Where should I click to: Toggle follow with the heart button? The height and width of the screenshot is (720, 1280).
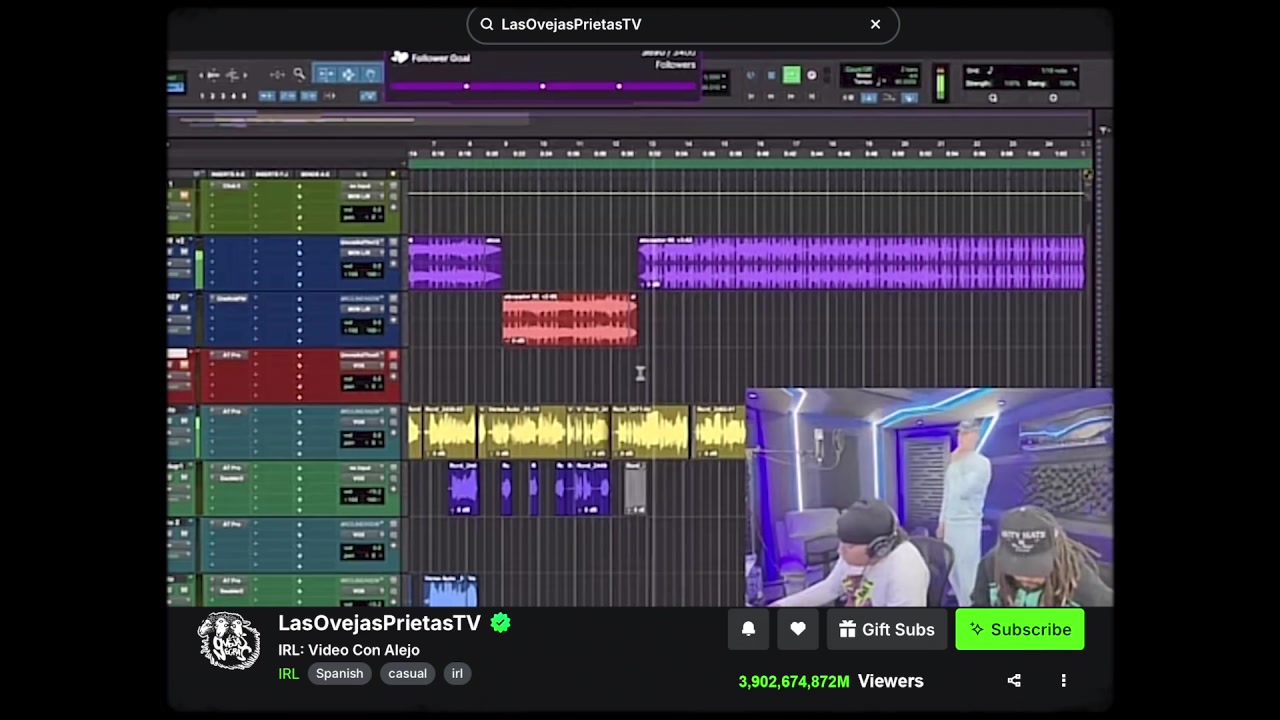(x=798, y=629)
